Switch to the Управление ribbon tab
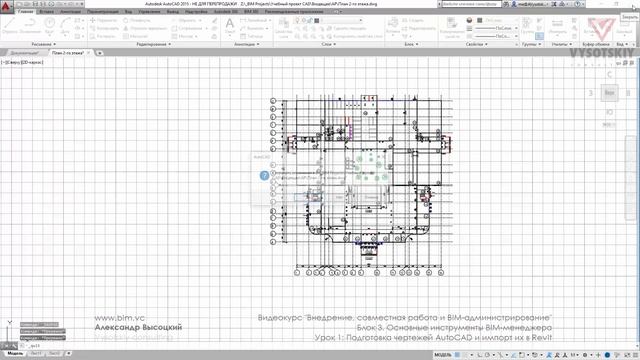Image resolution: width=640 pixels, height=360 pixels. [x=149, y=12]
